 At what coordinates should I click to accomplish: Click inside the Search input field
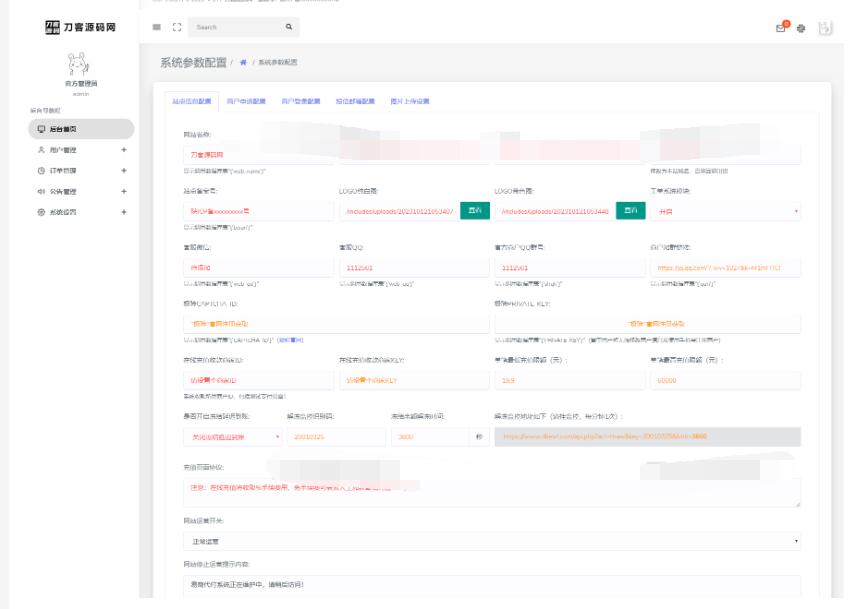coord(230,27)
